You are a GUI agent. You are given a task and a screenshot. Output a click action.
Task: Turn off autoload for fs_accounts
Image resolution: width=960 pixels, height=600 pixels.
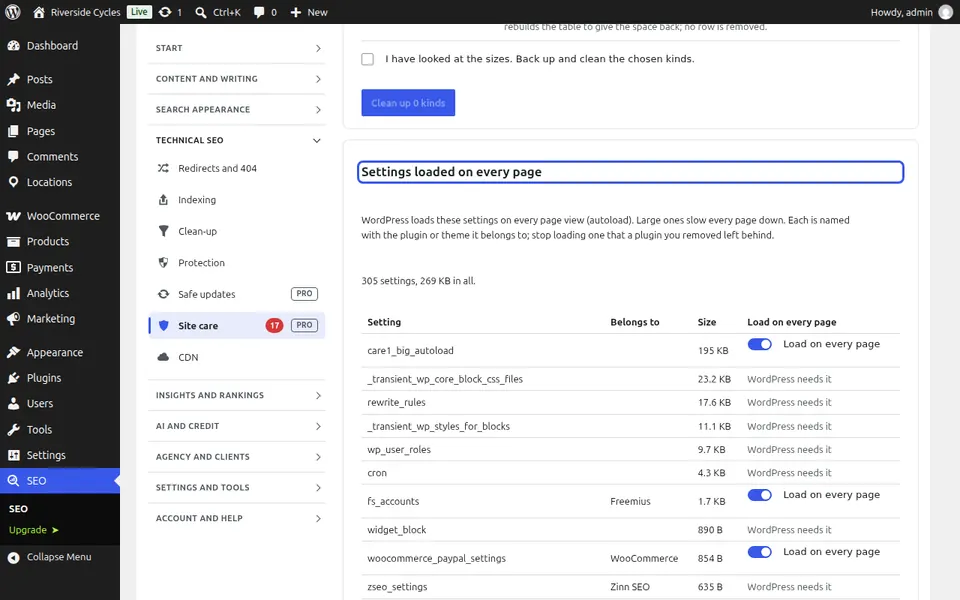759,495
